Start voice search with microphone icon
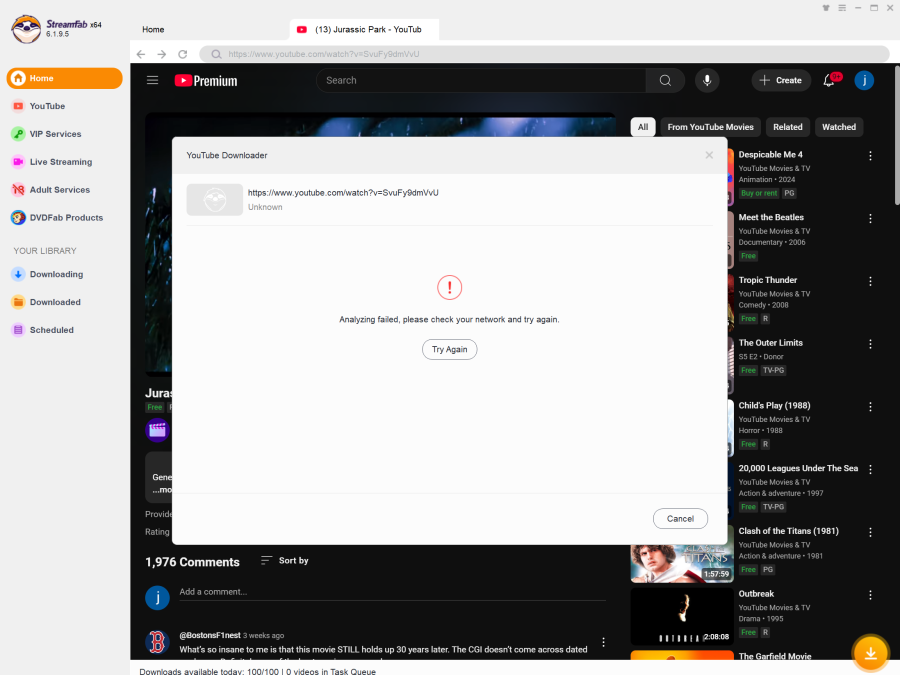 707,80
